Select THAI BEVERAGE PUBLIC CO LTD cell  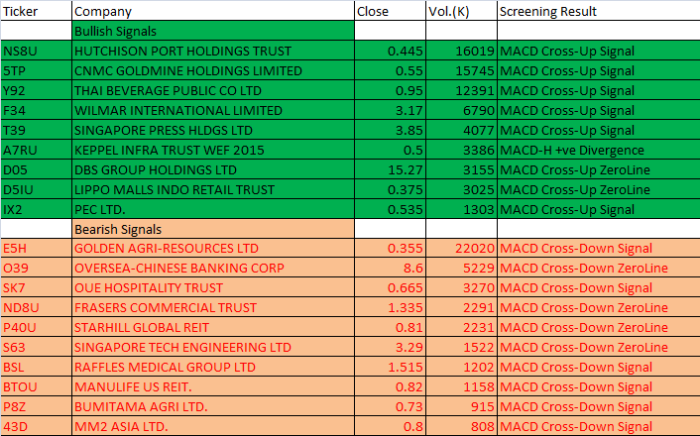(213, 91)
